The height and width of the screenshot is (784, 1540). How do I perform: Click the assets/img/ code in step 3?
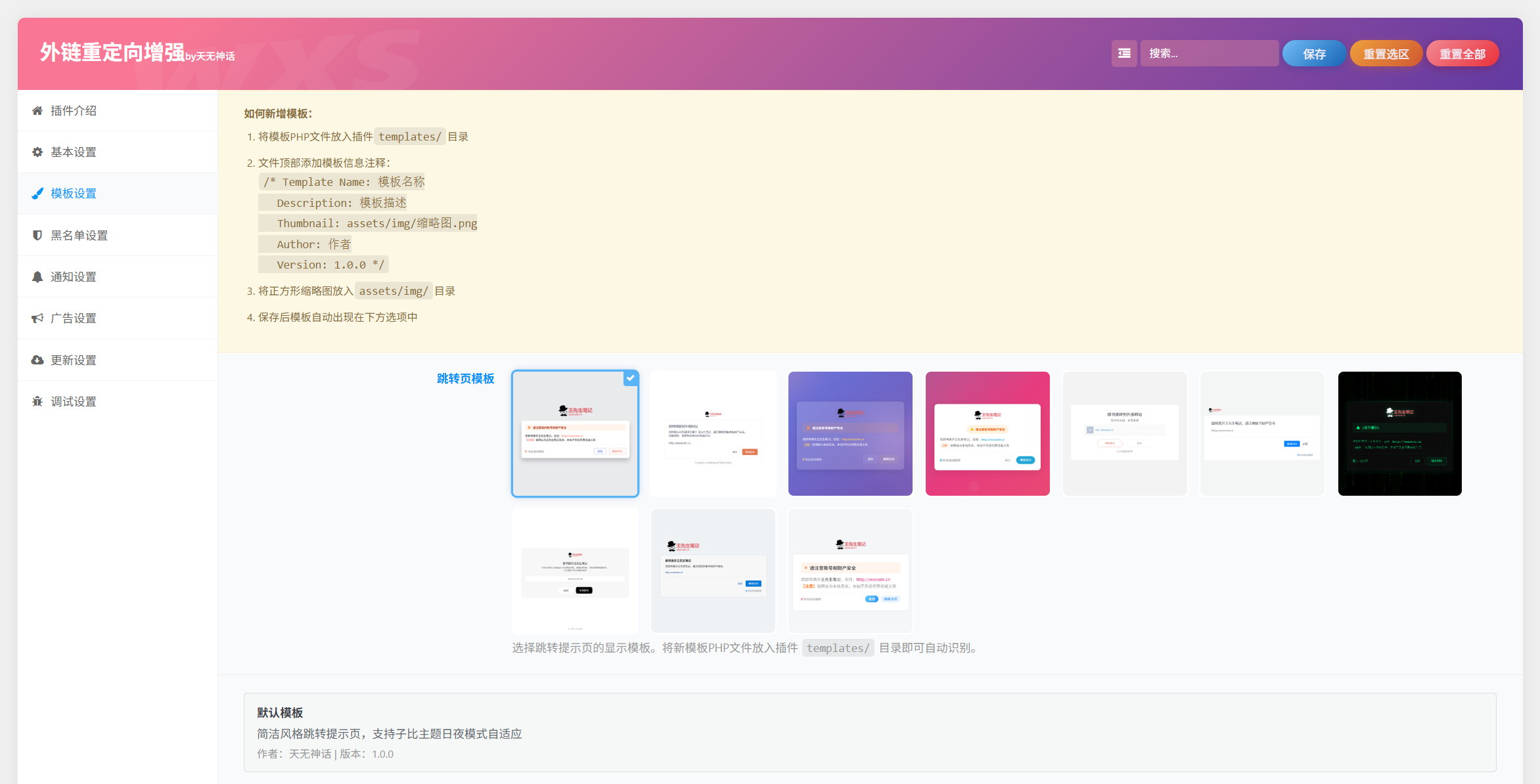(x=394, y=291)
